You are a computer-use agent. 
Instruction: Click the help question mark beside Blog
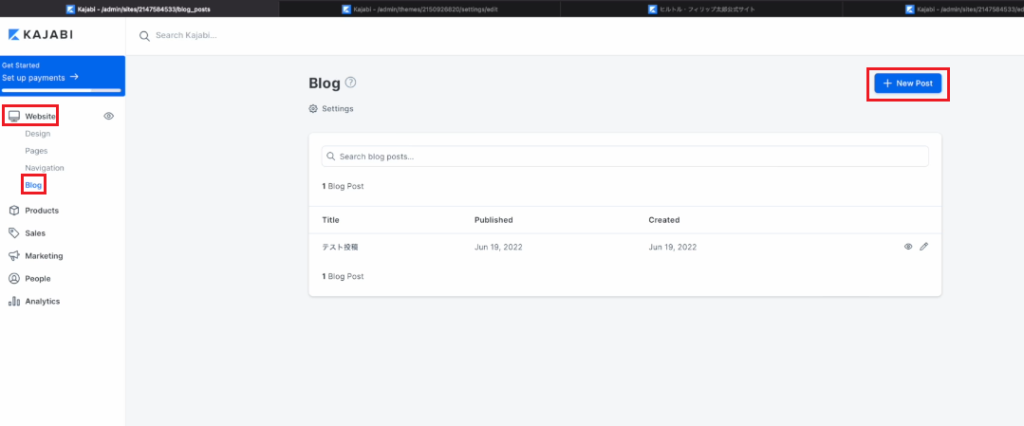(350, 83)
